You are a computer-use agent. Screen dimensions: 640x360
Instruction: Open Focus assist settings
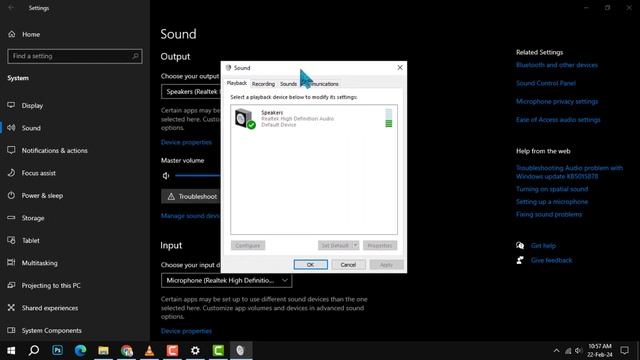pos(38,173)
